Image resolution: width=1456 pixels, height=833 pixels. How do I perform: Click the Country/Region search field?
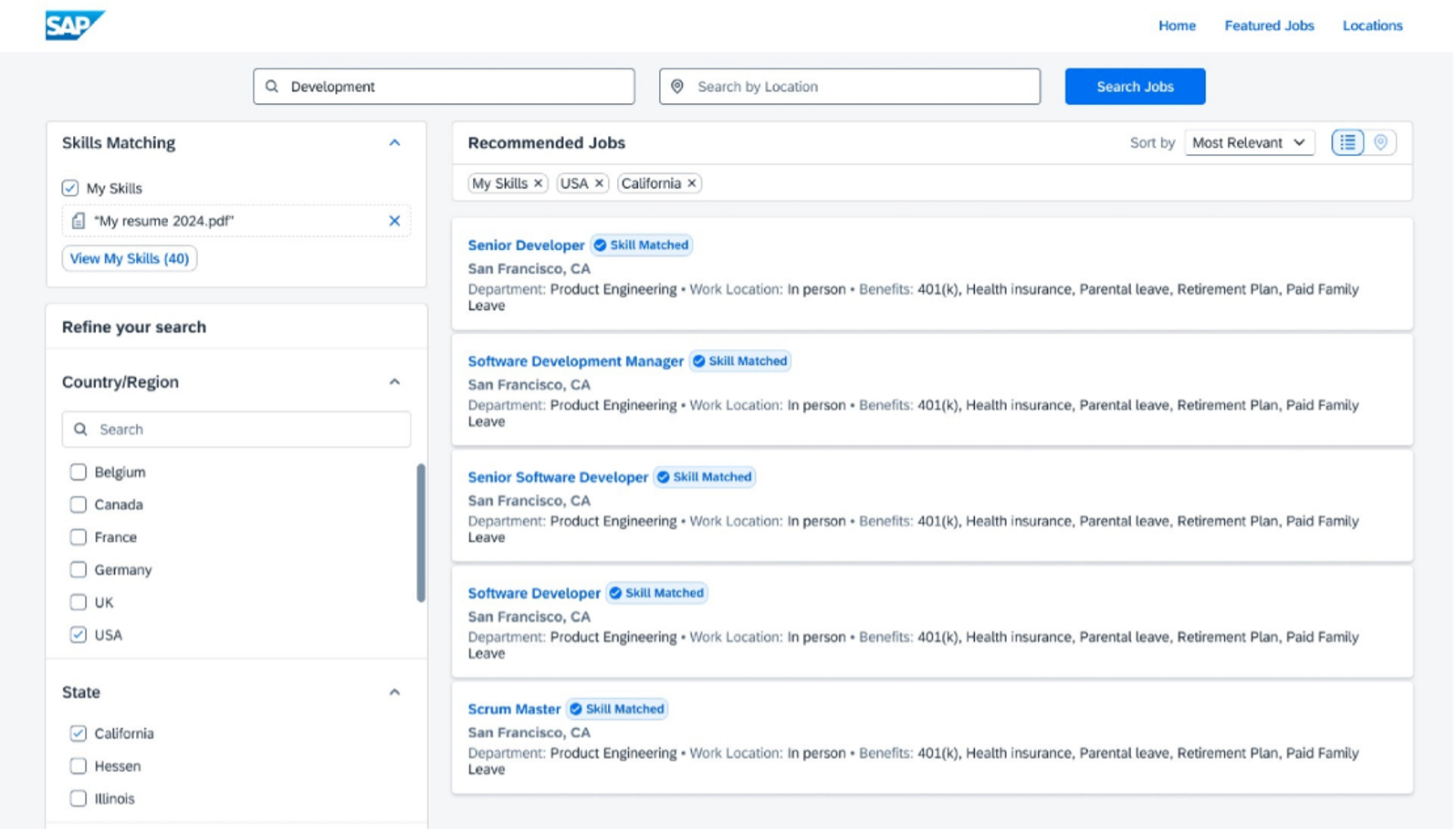tap(236, 430)
